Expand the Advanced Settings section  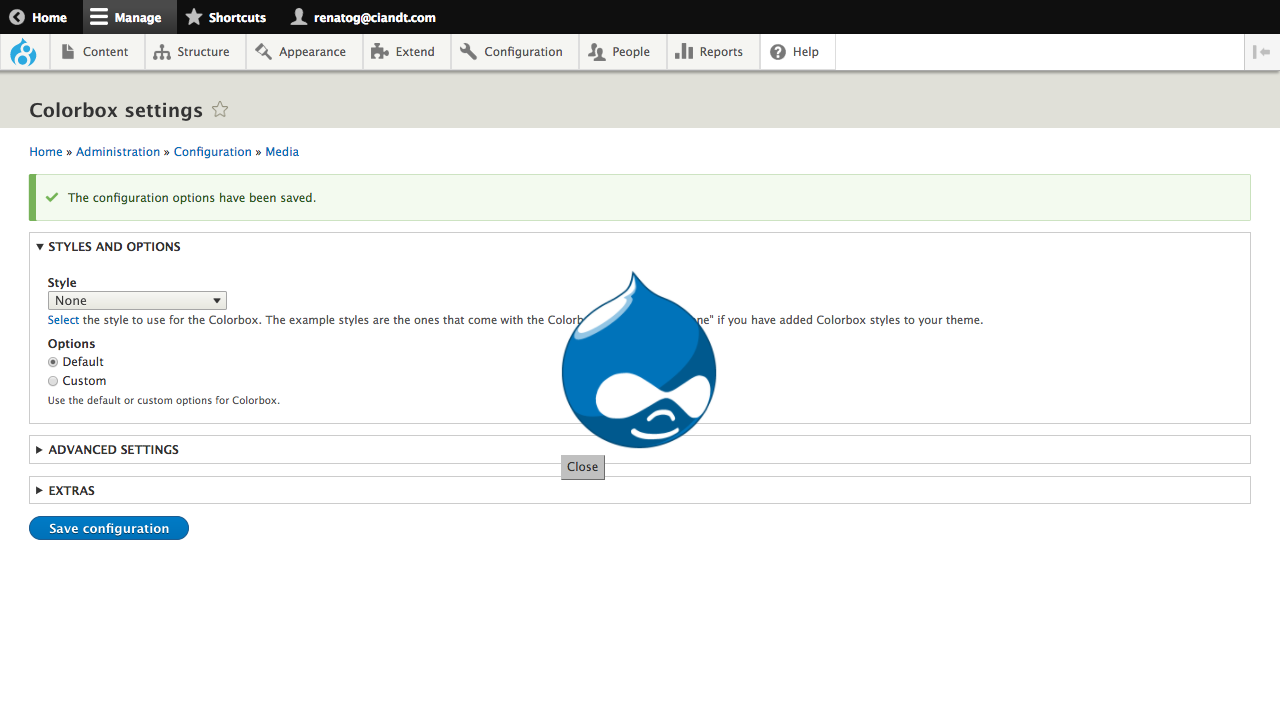click(x=107, y=450)
